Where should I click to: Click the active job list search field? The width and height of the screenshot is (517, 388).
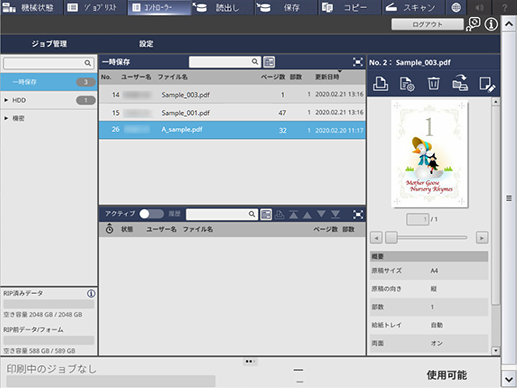222,214
